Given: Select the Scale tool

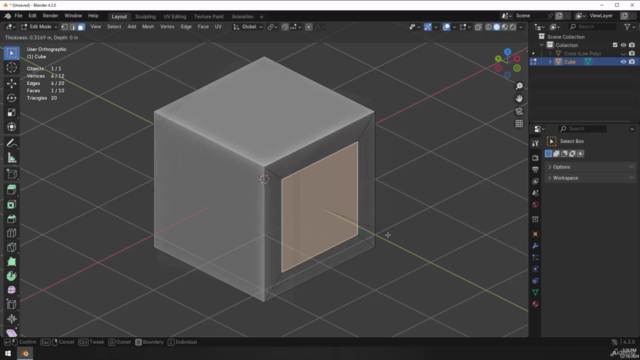Looking at the screenshot, I should [x=11, y=112].
